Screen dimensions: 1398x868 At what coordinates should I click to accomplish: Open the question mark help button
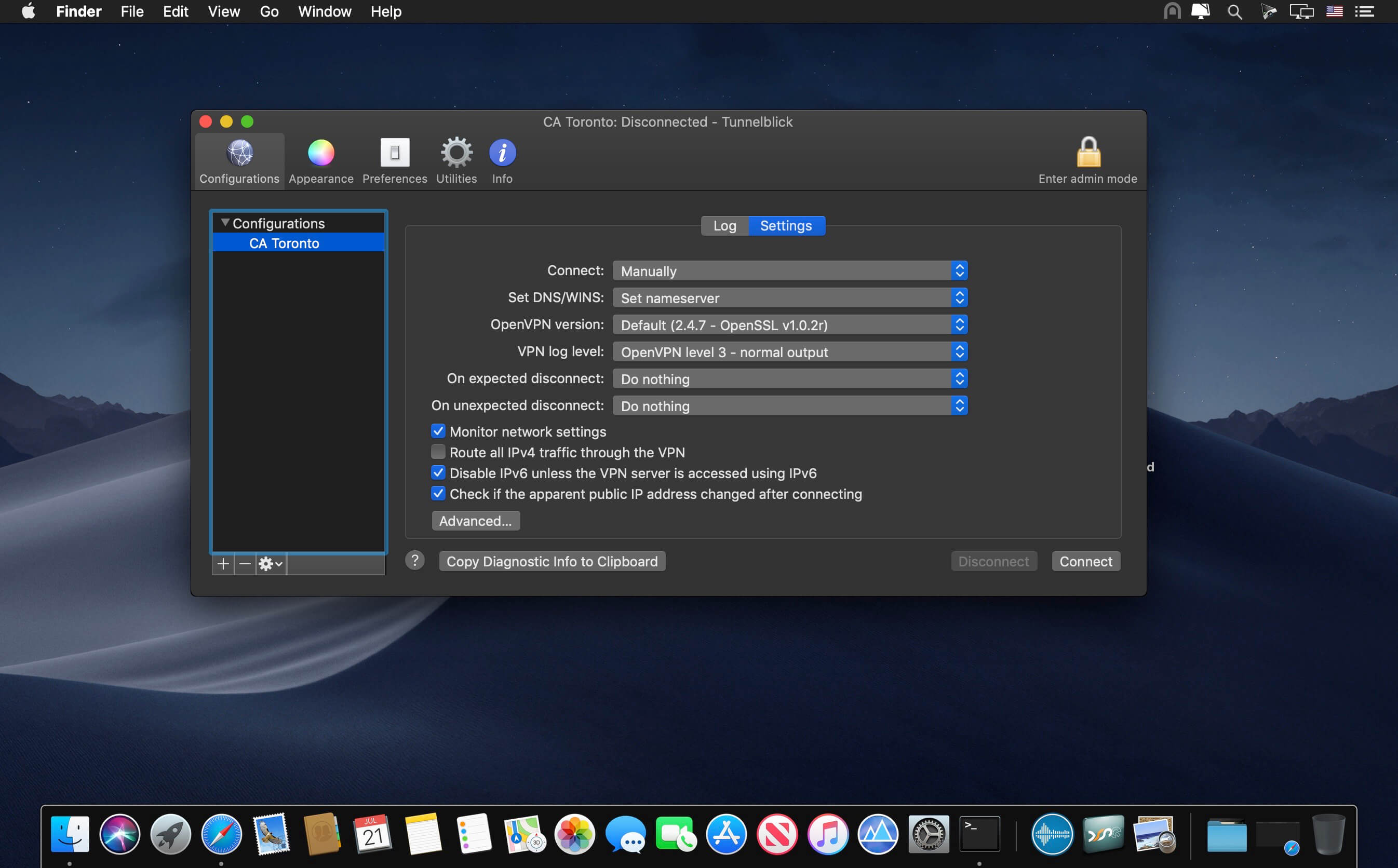click(x=414, y=560)
